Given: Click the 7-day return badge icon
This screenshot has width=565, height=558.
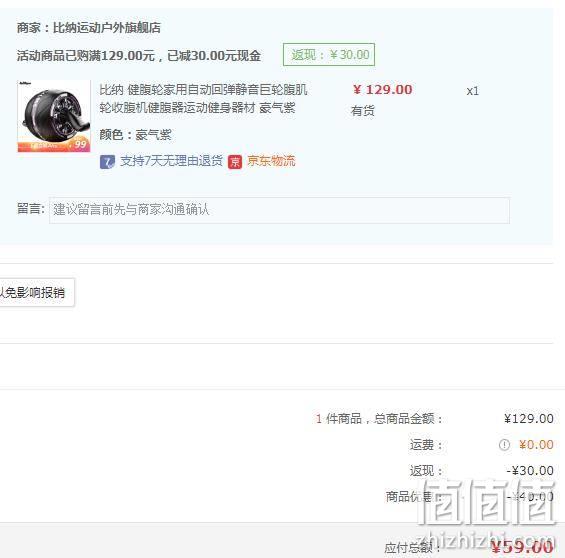Looking at the screenshot, I should click(x=107, y=162).
